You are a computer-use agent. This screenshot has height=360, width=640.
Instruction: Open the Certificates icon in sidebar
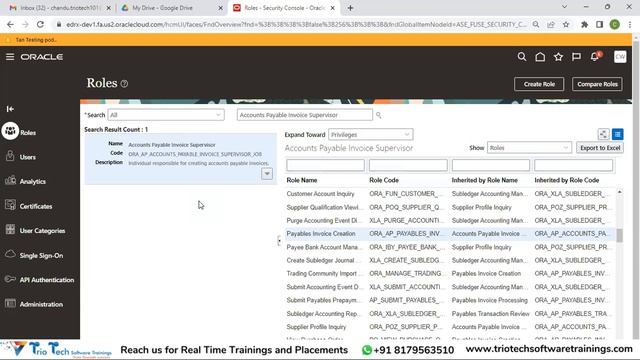[x=10, y=205]
